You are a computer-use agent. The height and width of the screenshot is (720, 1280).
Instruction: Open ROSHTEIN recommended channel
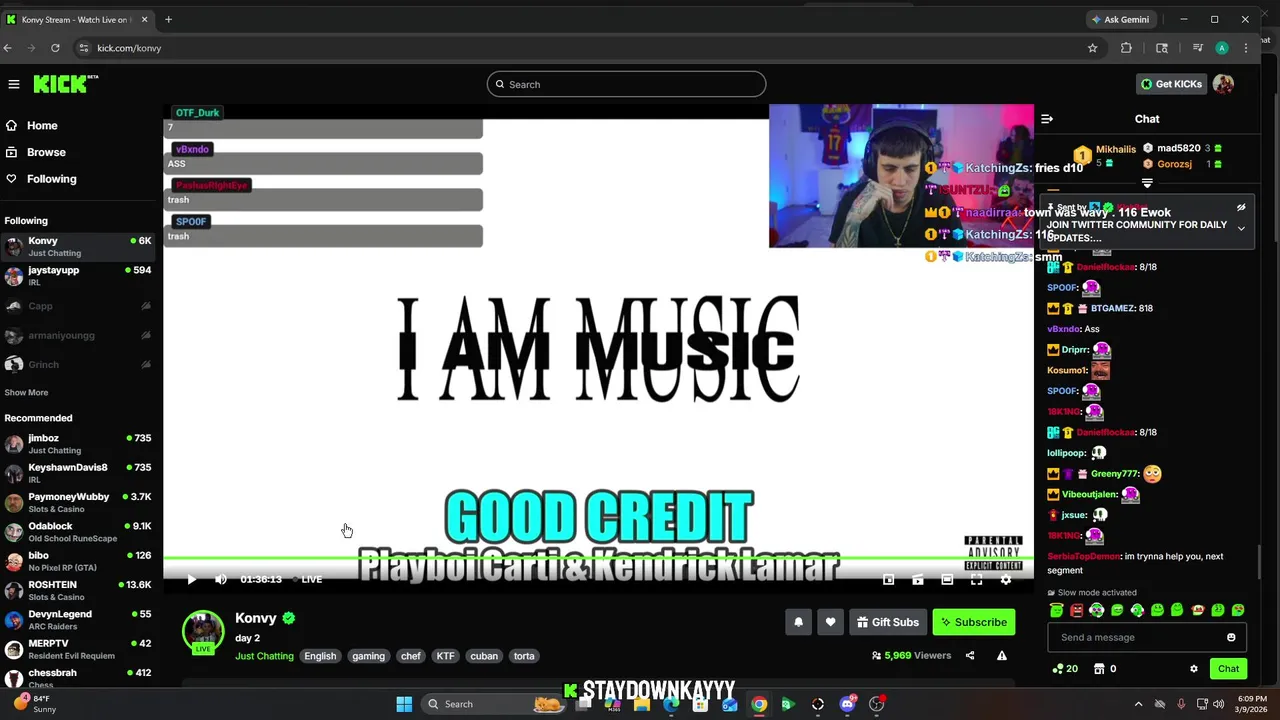(x=78, y=590)
